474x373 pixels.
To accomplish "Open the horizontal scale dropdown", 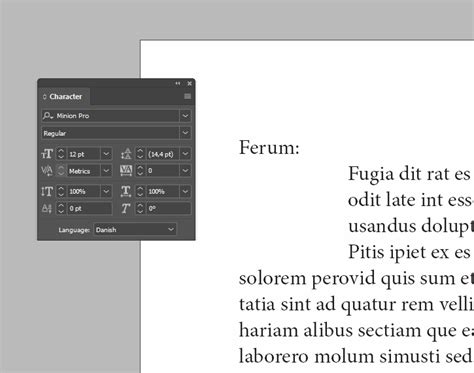I will [185, 191].
